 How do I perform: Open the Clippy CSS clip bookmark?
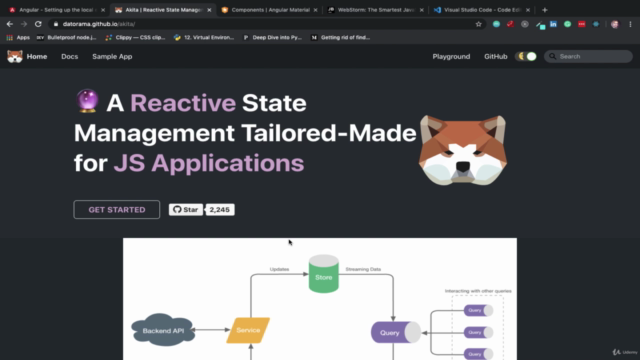pyautogui.click(x=135, y=38)
